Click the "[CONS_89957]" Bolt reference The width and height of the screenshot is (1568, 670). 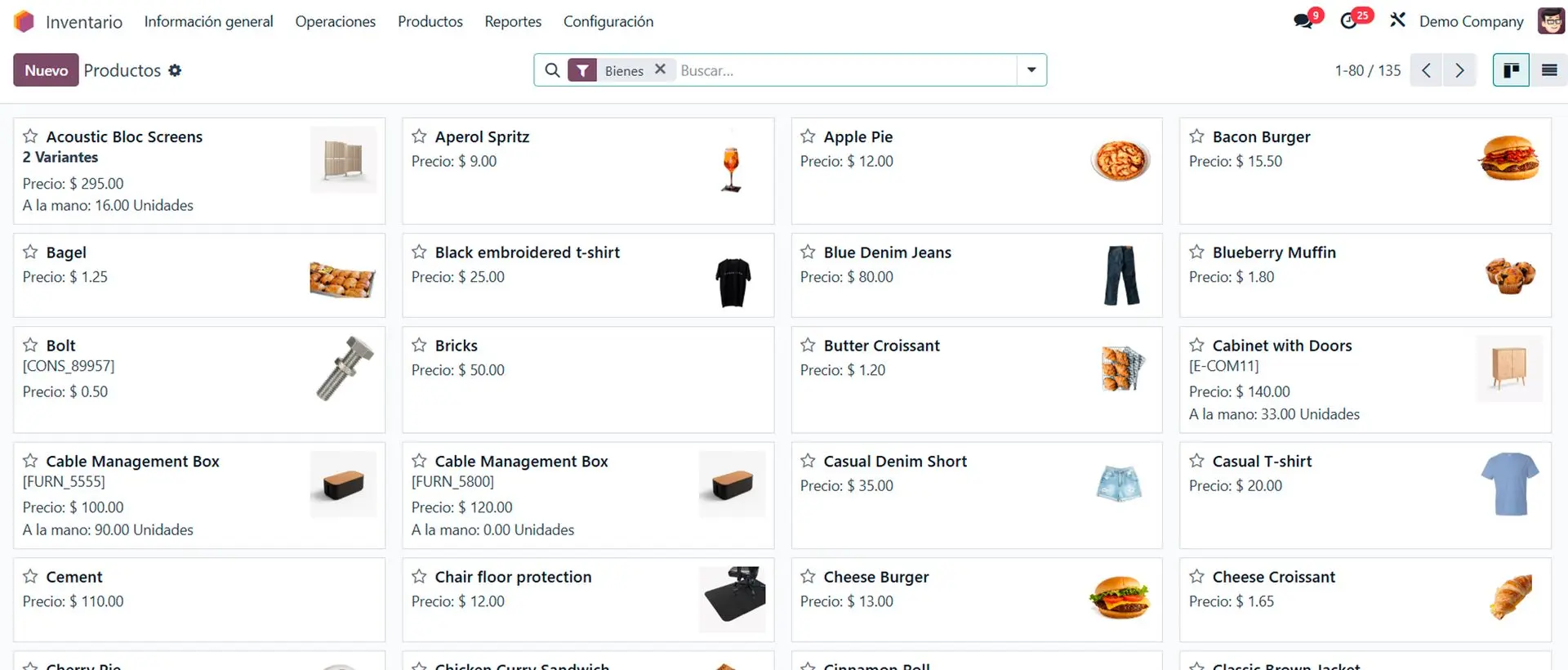click(x=69, y=366)
